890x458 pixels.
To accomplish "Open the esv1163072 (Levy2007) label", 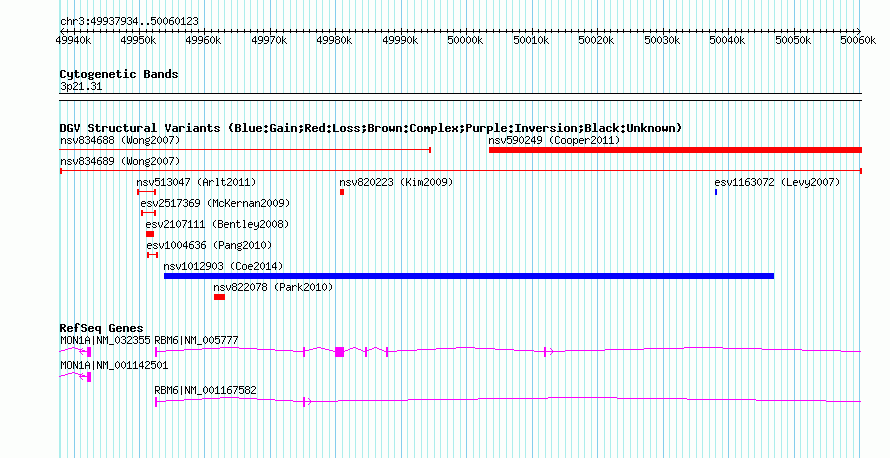I will pyautogui.click(x=777, y=182).
